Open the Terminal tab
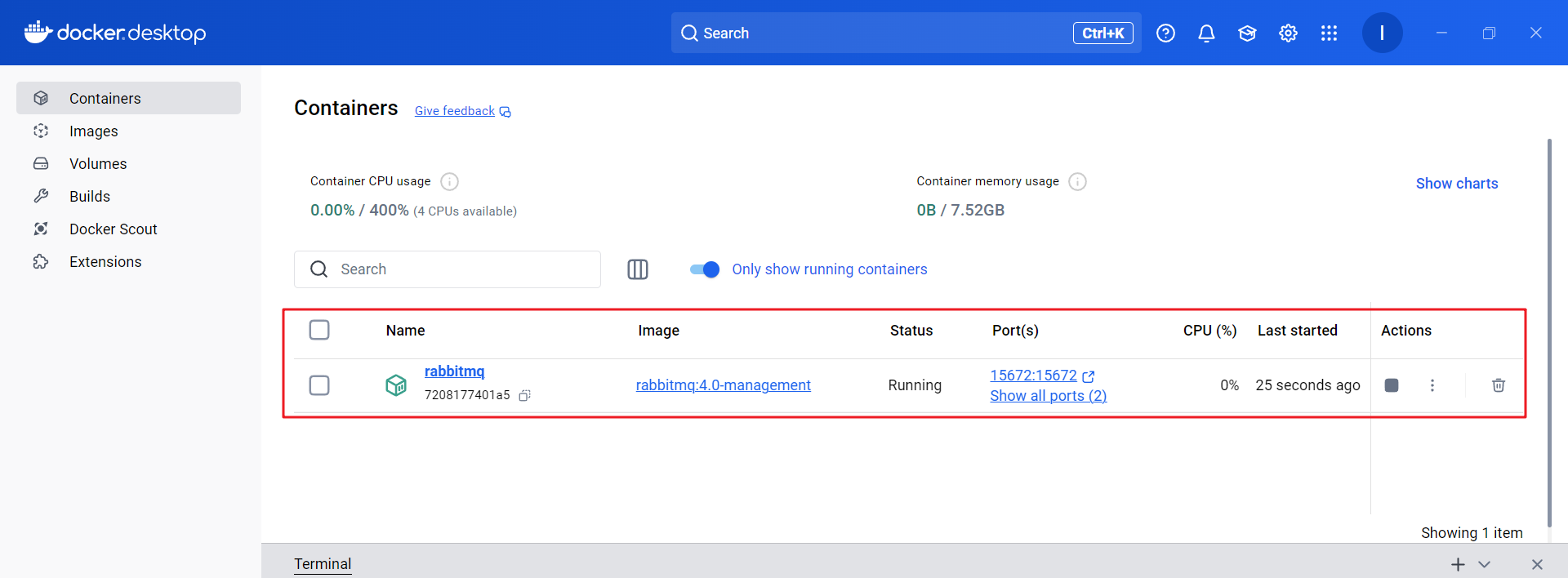The image size is (1568, 578). pyautogui.click(x=323, y=564)
